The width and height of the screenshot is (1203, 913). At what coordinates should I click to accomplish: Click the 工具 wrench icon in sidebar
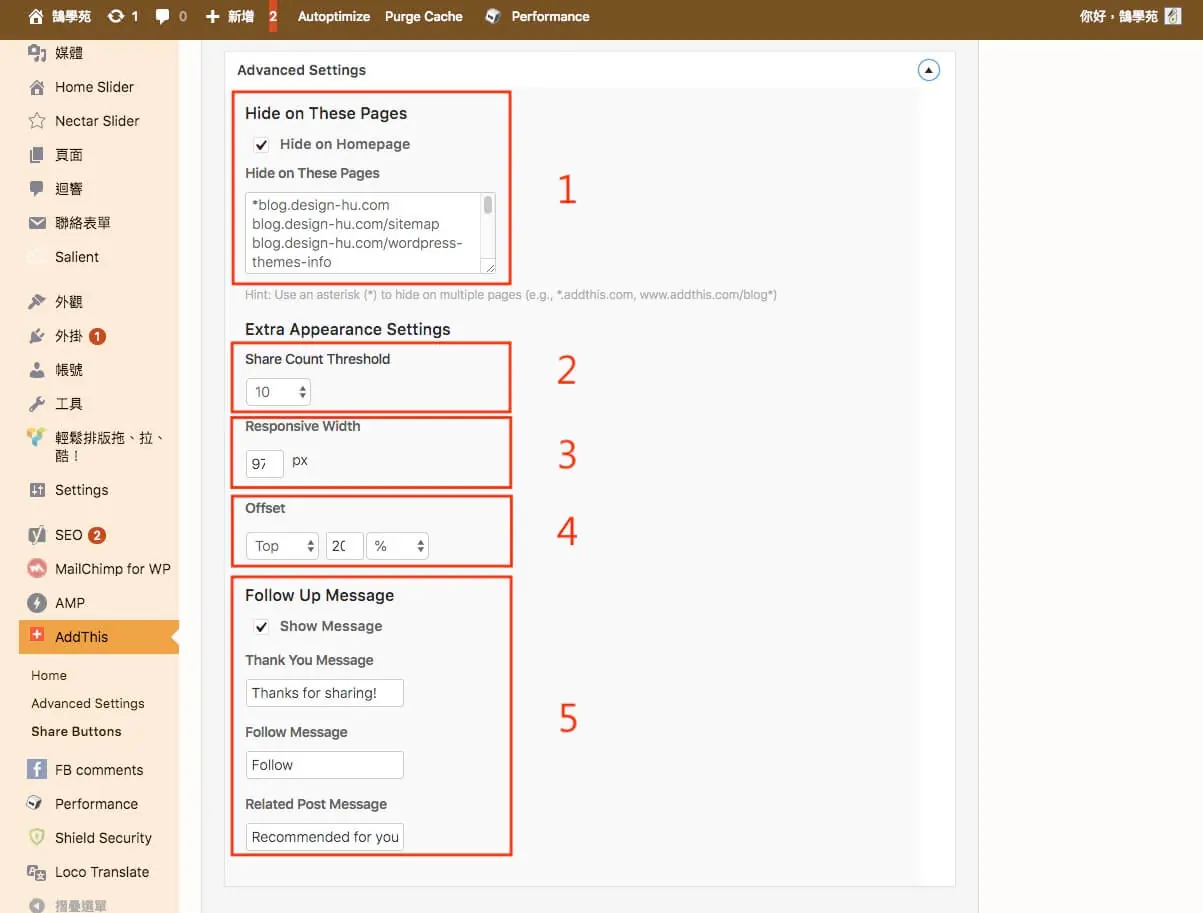(37, 404)
